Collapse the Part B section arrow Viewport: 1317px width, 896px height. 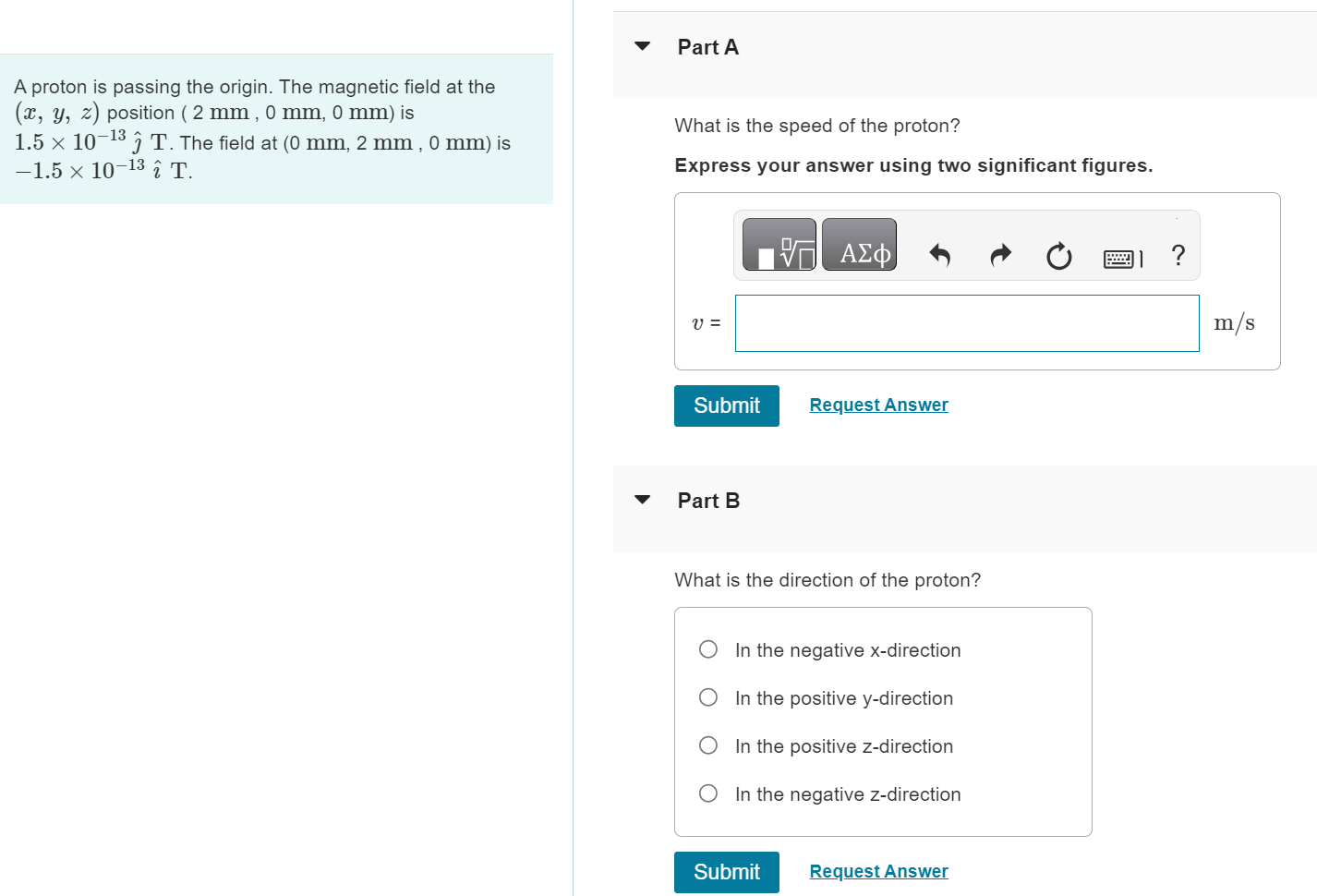[x=643, y=500]
